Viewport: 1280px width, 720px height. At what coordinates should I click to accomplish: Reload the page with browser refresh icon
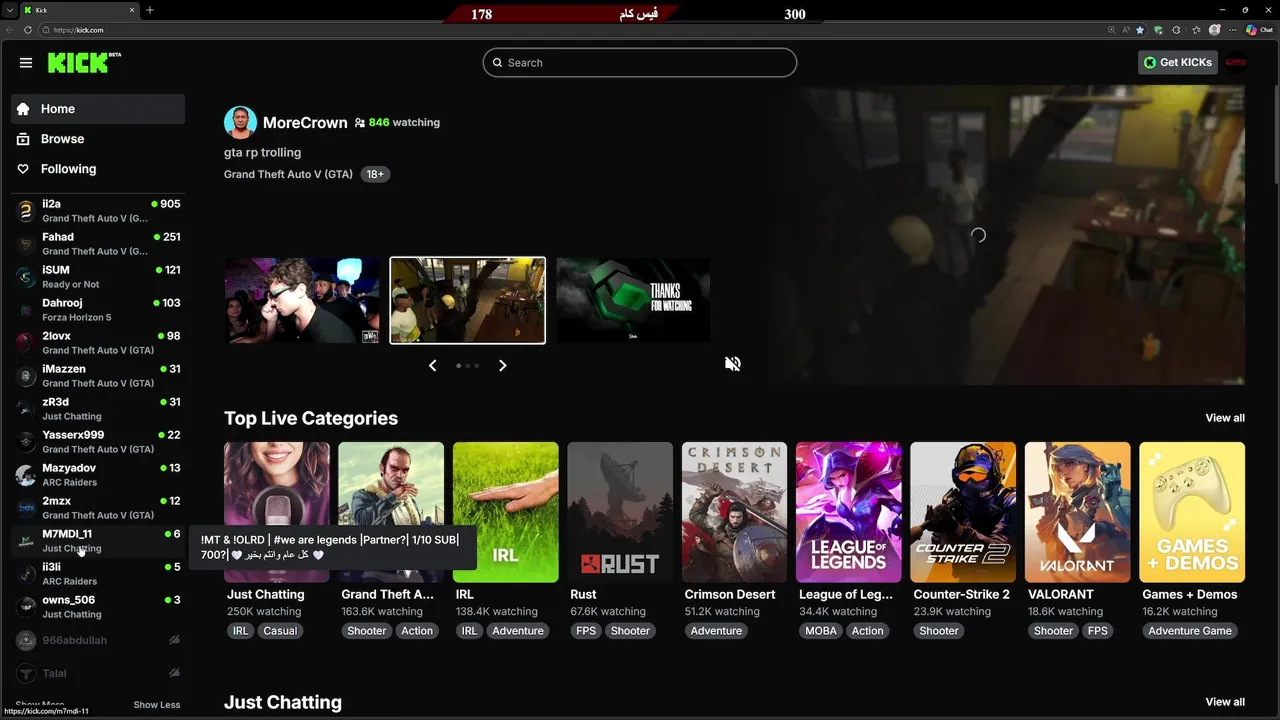pos(28,30)
